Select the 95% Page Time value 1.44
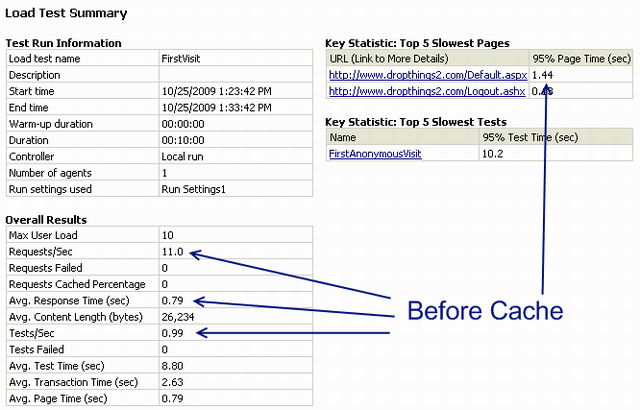The image size is (640, 410). click(x=542, y=75)
